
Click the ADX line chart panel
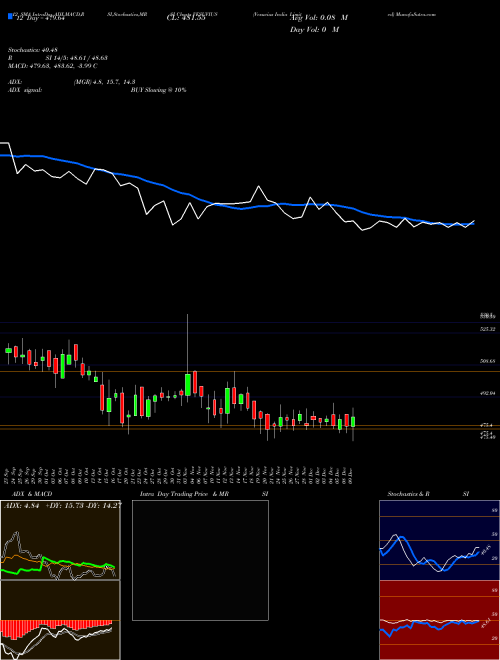(60, 540)
